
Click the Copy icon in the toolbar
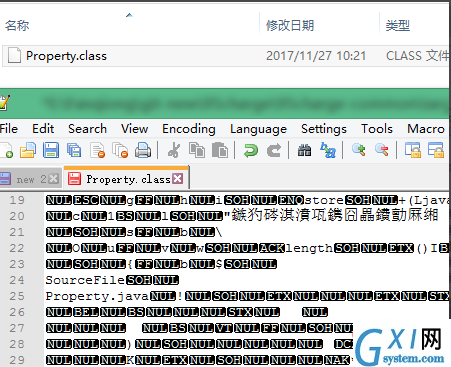pos(197,150)
